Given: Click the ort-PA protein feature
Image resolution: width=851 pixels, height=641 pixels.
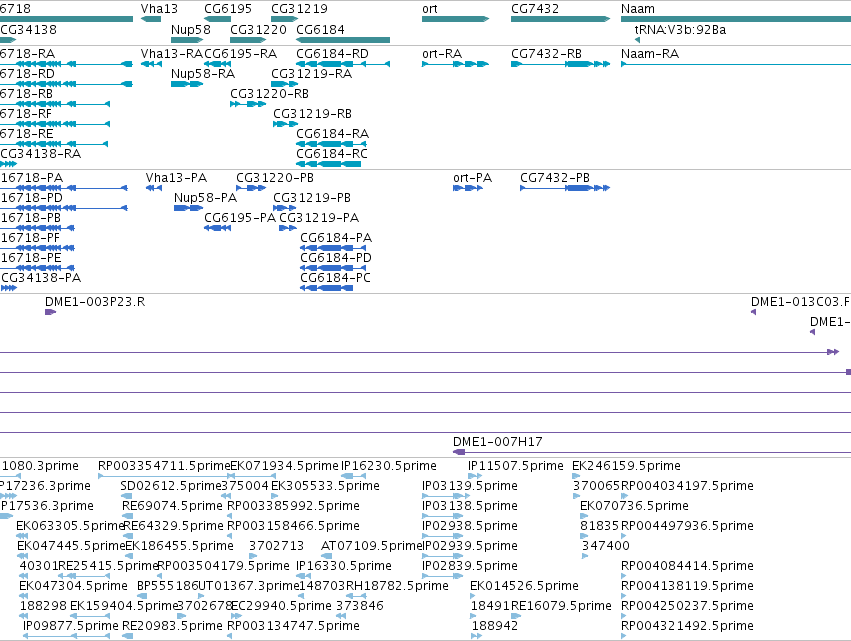Looking at the screenshot, I should click(x=468, y=188).
